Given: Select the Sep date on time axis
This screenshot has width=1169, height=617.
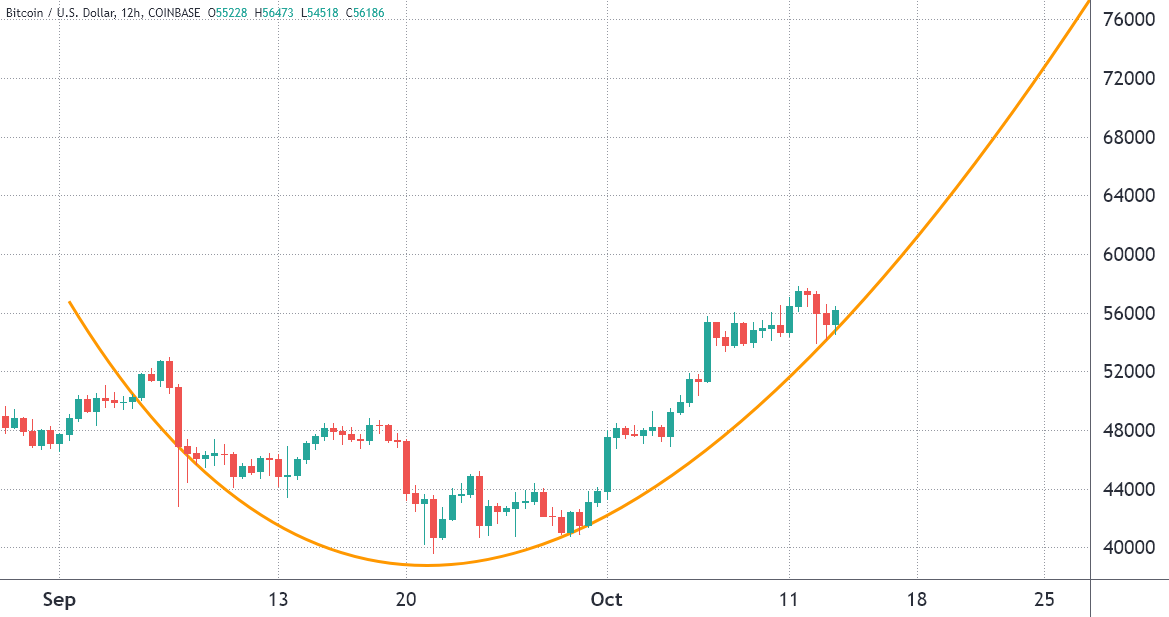Looking at the screenshot, I should point(59,600).
